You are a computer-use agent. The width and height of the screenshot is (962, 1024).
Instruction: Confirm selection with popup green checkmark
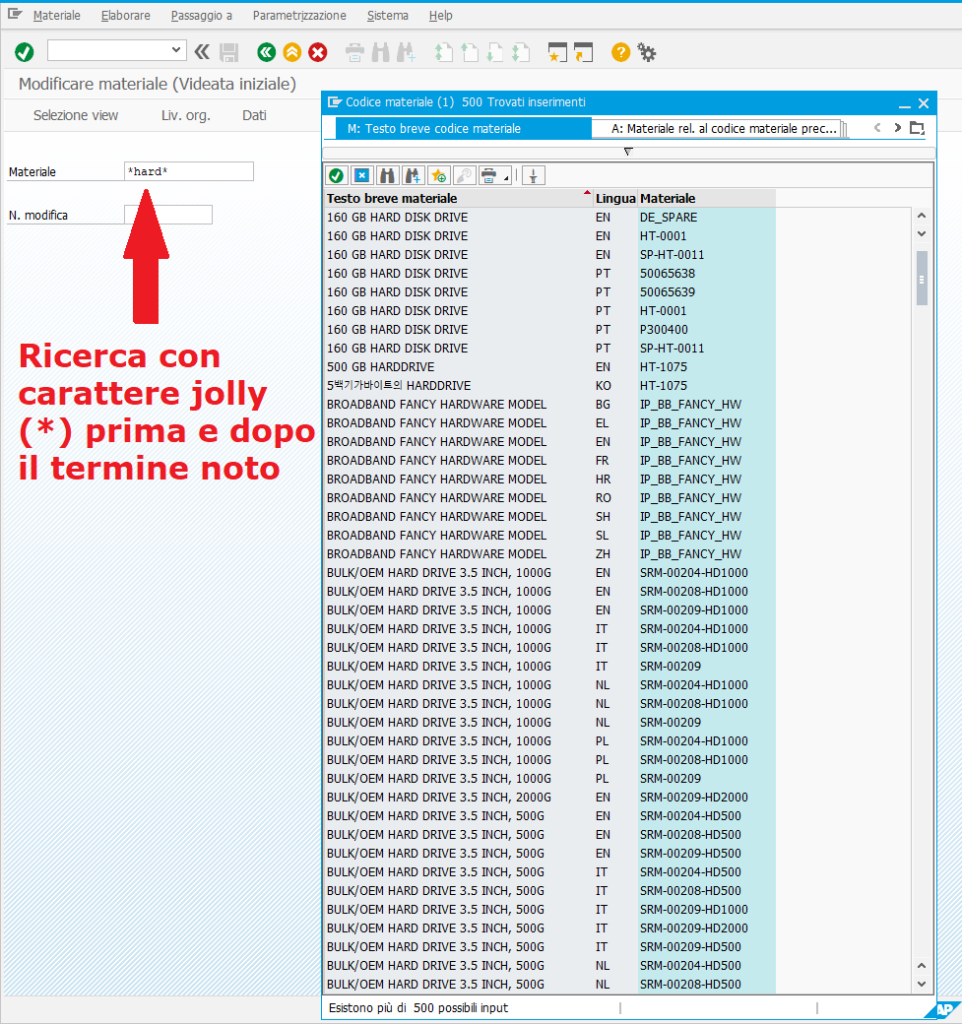[336, 176]
